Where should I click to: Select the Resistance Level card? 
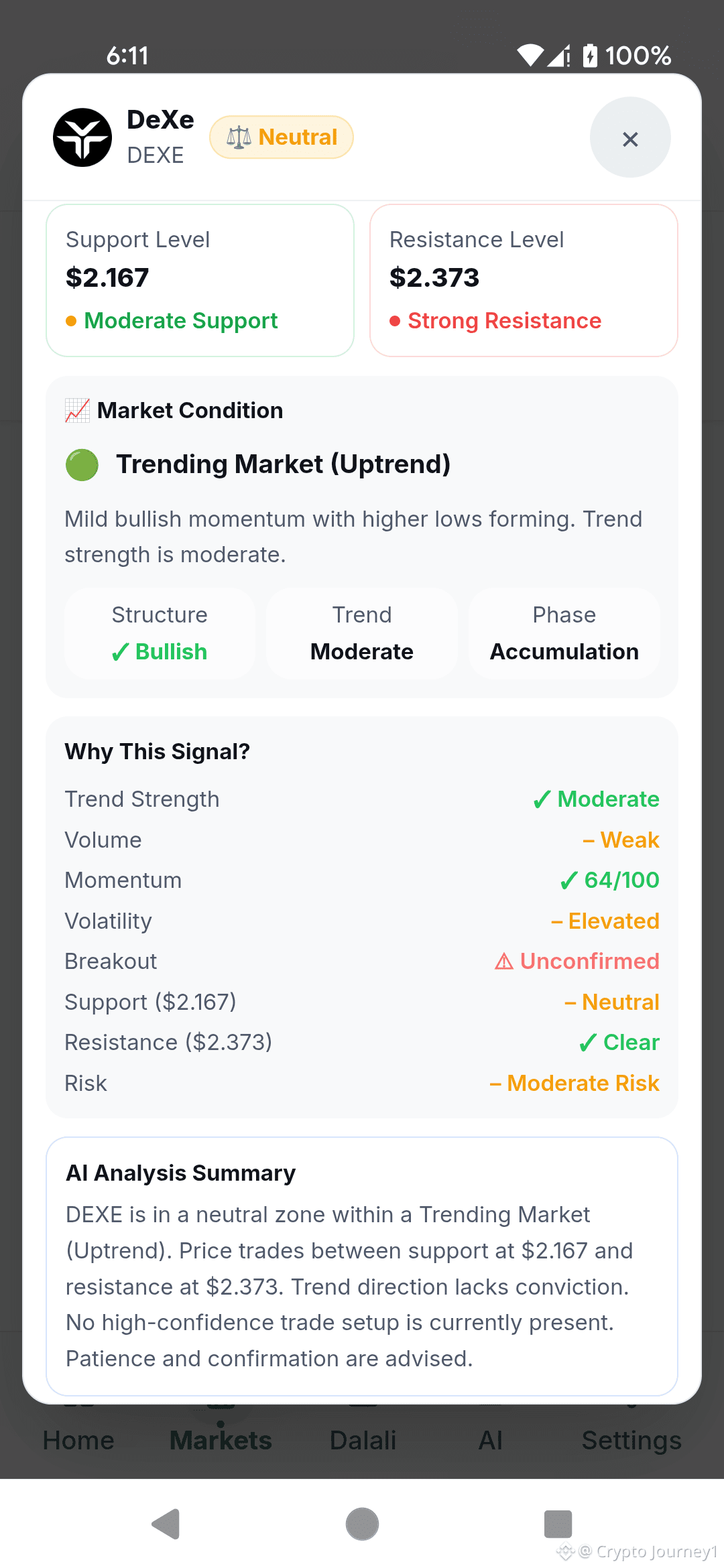coord(524,280)
